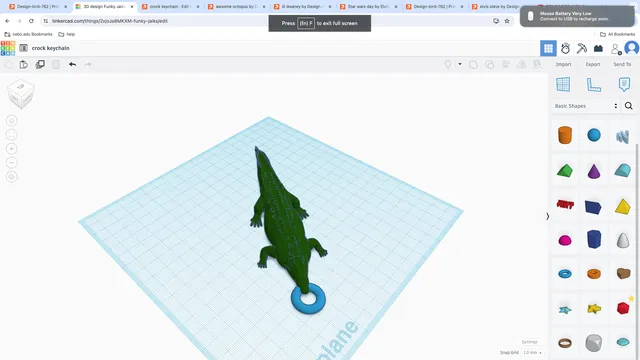Switch to awsome octopus browser tab
Screen dimensions: 640x360
point(237,7)
